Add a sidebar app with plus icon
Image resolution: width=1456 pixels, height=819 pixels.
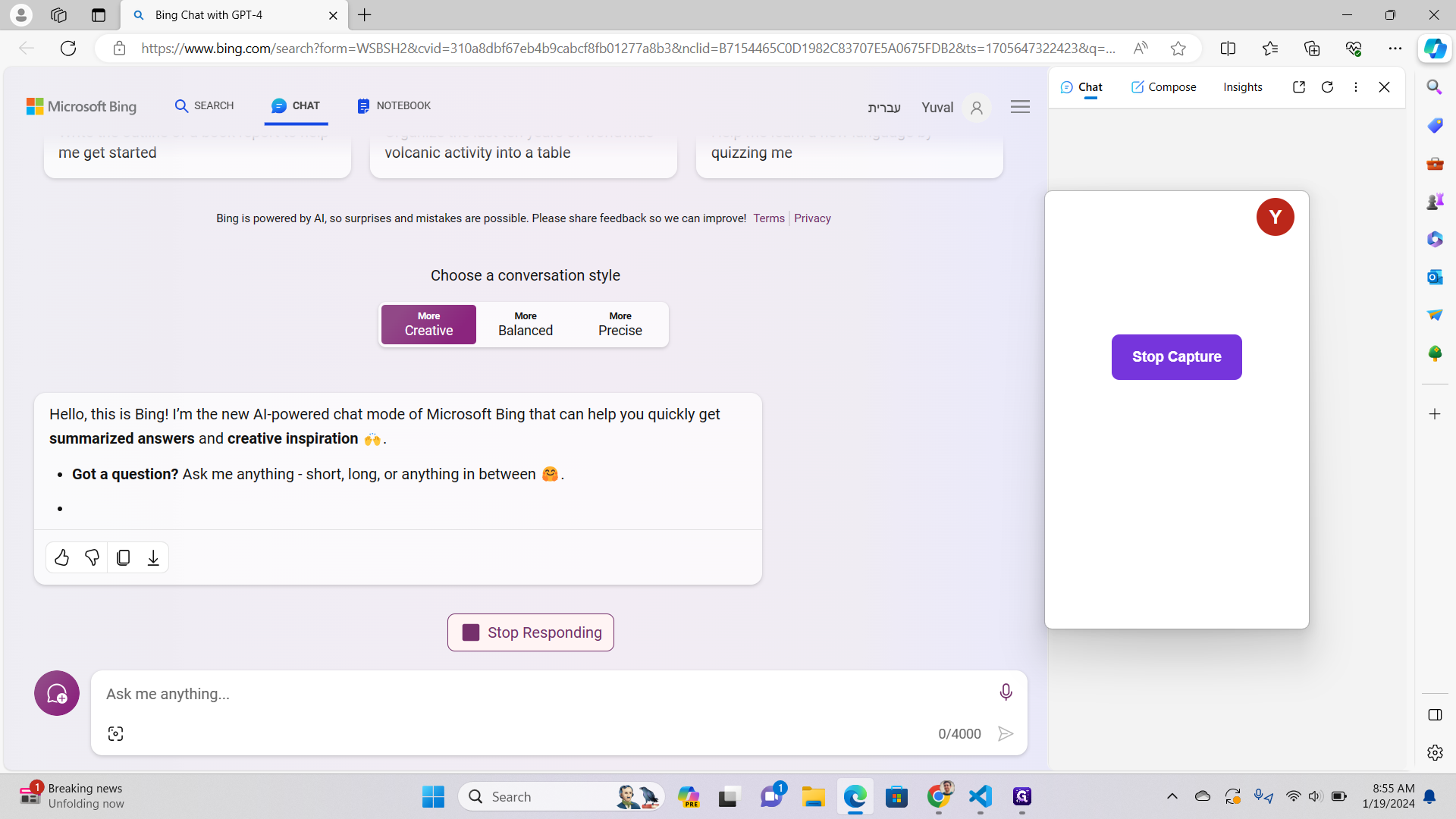click(1435, 414)
